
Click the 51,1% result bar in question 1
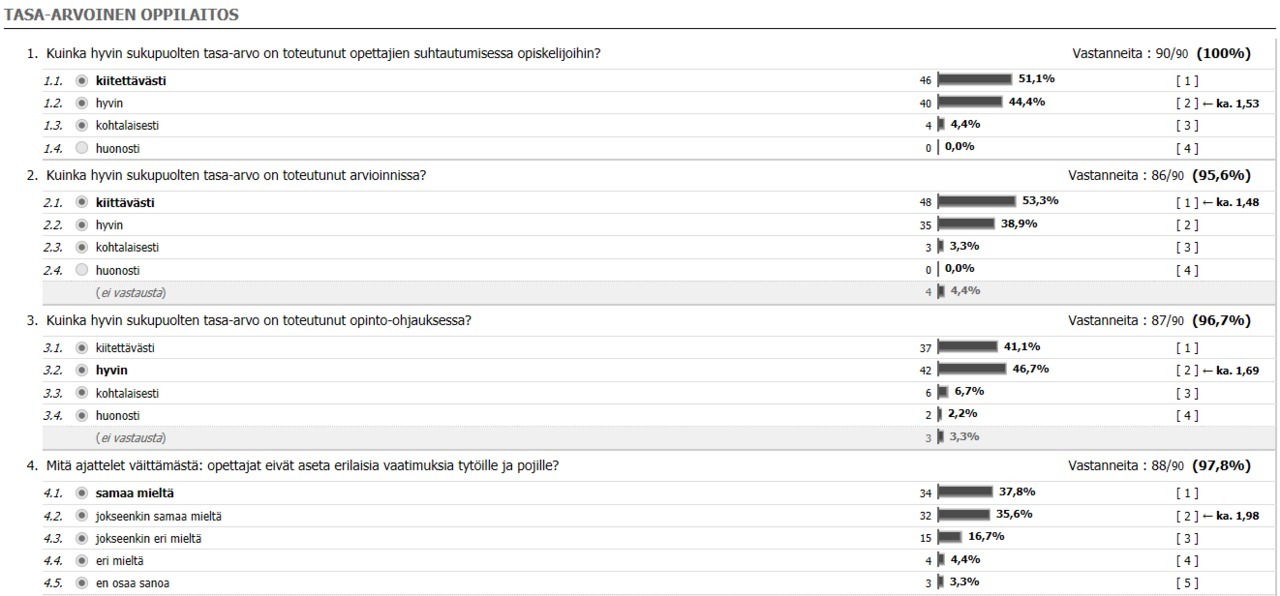click(x=974, y=79)
